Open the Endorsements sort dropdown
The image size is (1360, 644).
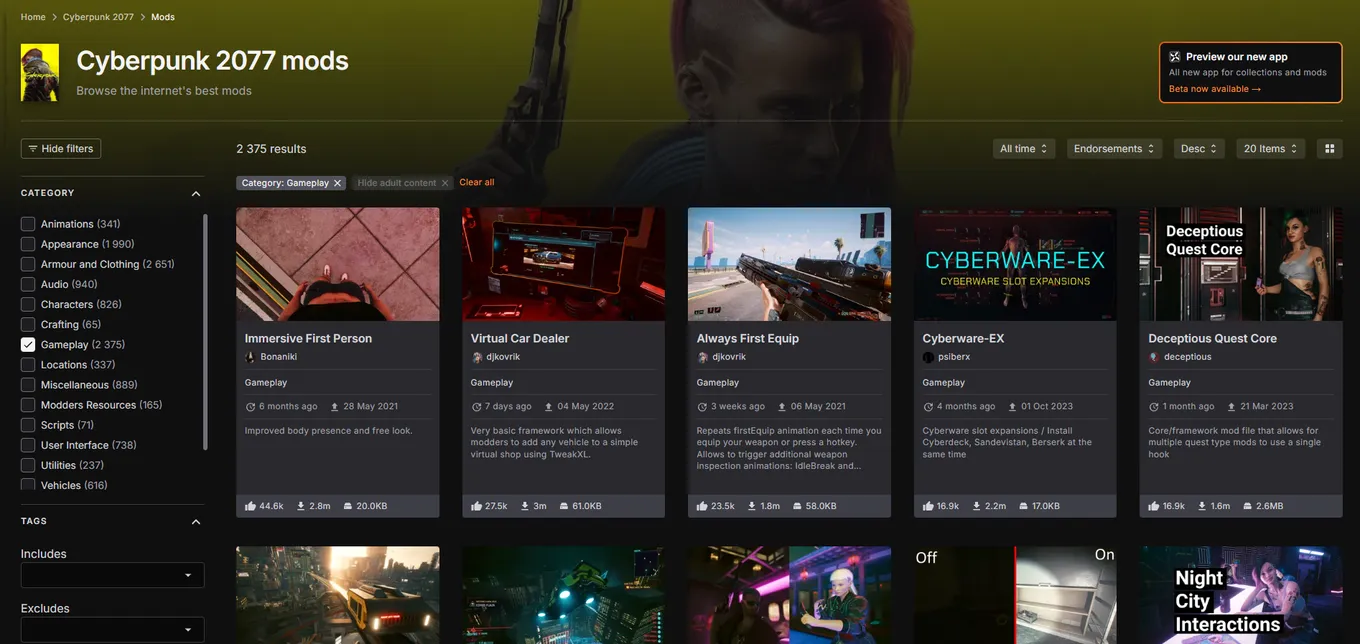pos(1114,149)
